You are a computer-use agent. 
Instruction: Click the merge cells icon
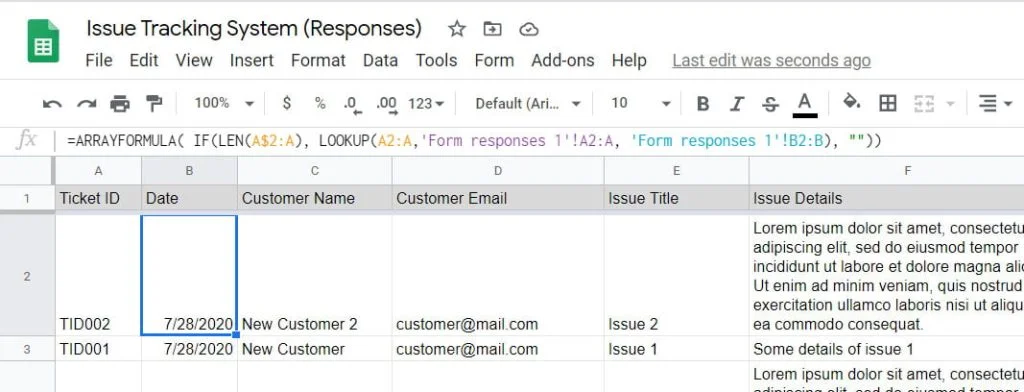[923, 103]
